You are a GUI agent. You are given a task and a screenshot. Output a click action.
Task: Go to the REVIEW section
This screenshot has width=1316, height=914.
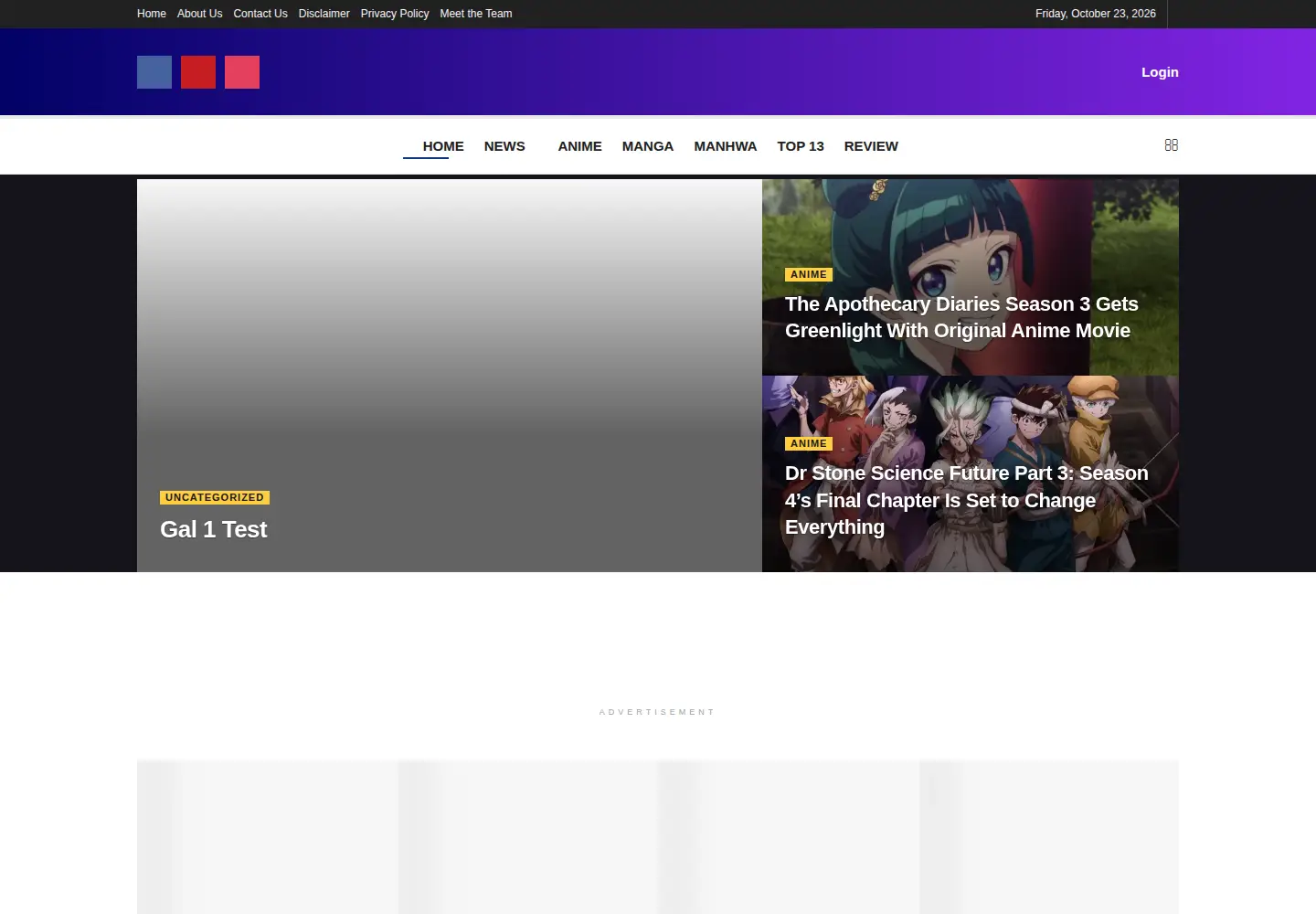(871, 146)
